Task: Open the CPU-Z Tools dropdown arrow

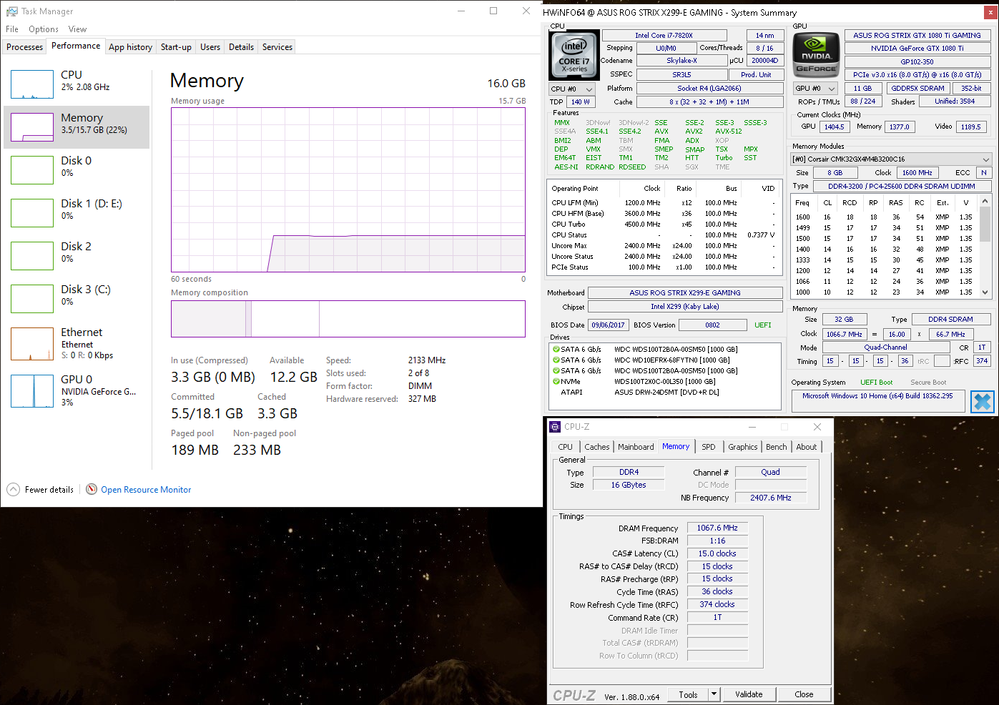Action: (x=714, y=694)
